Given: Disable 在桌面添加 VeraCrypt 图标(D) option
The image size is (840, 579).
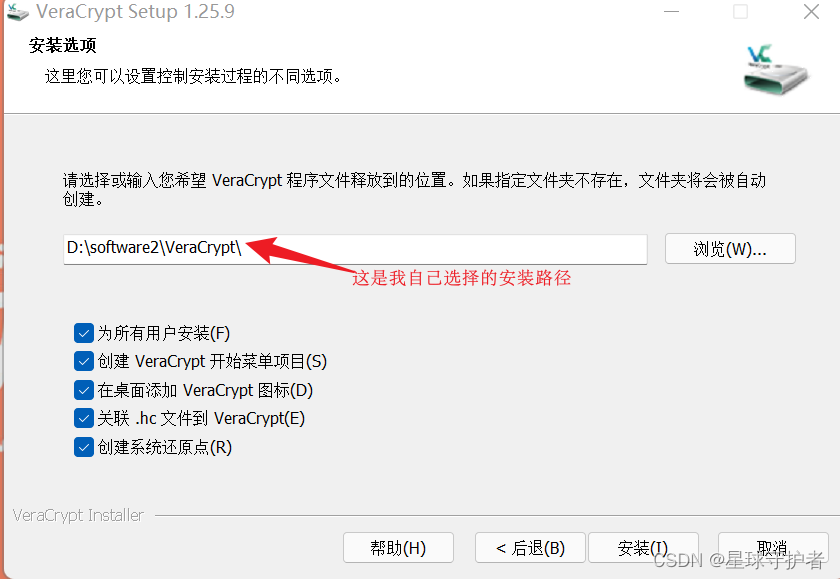Looking at the screenshot, I should click(x=84, y=390).
